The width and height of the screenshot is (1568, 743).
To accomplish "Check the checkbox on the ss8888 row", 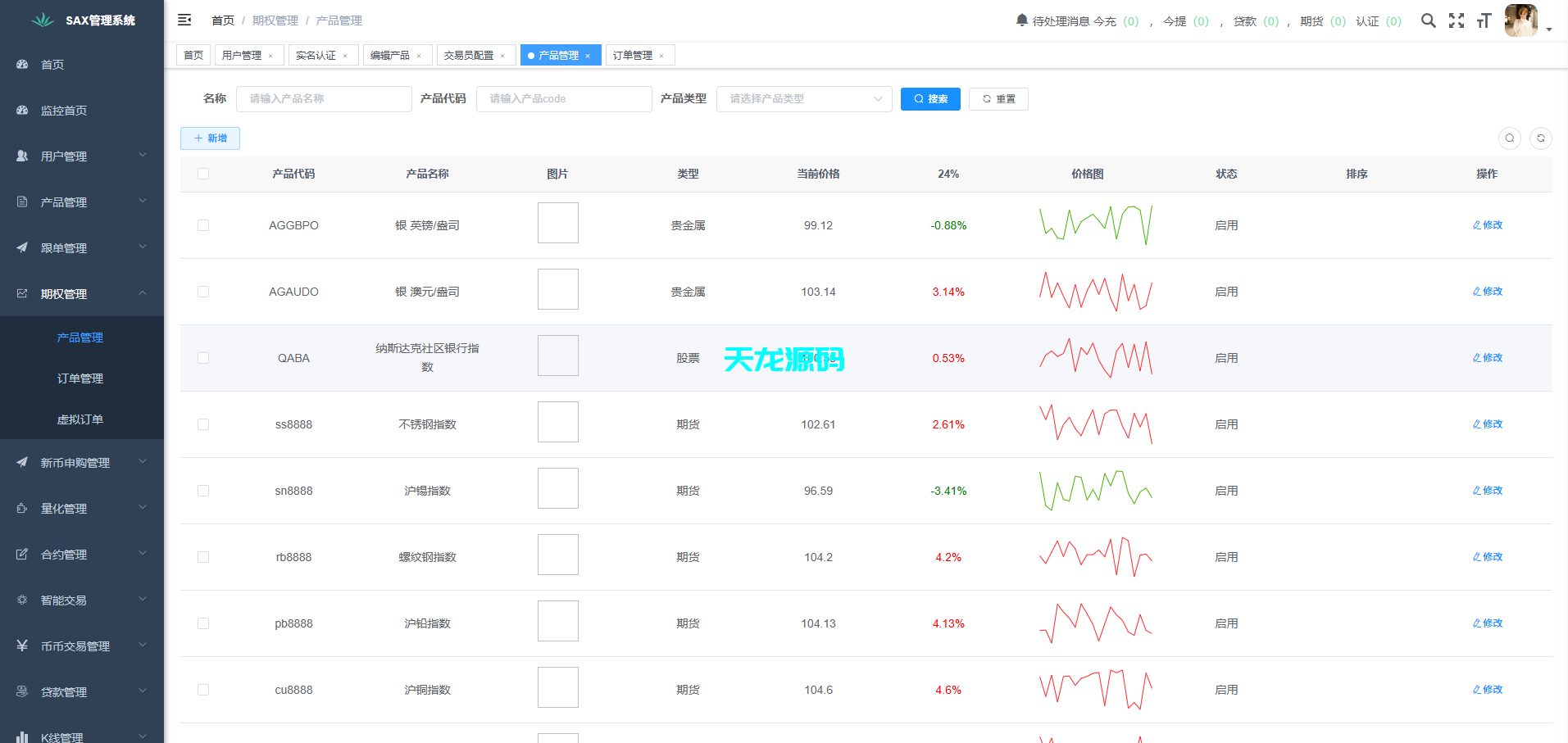I will coord(203,424).
